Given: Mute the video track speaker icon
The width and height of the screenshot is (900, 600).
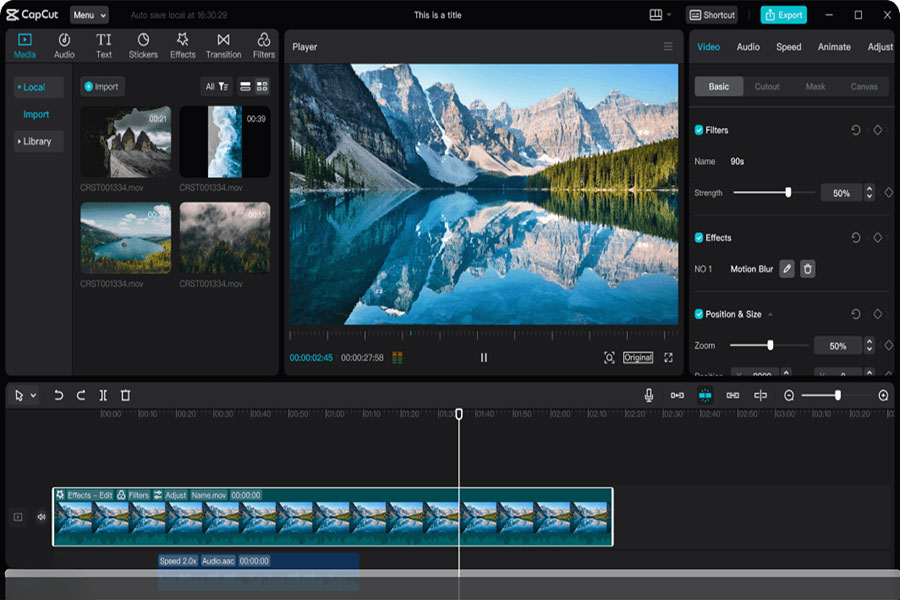Looking at the screenshot, I should click(42, 517).
